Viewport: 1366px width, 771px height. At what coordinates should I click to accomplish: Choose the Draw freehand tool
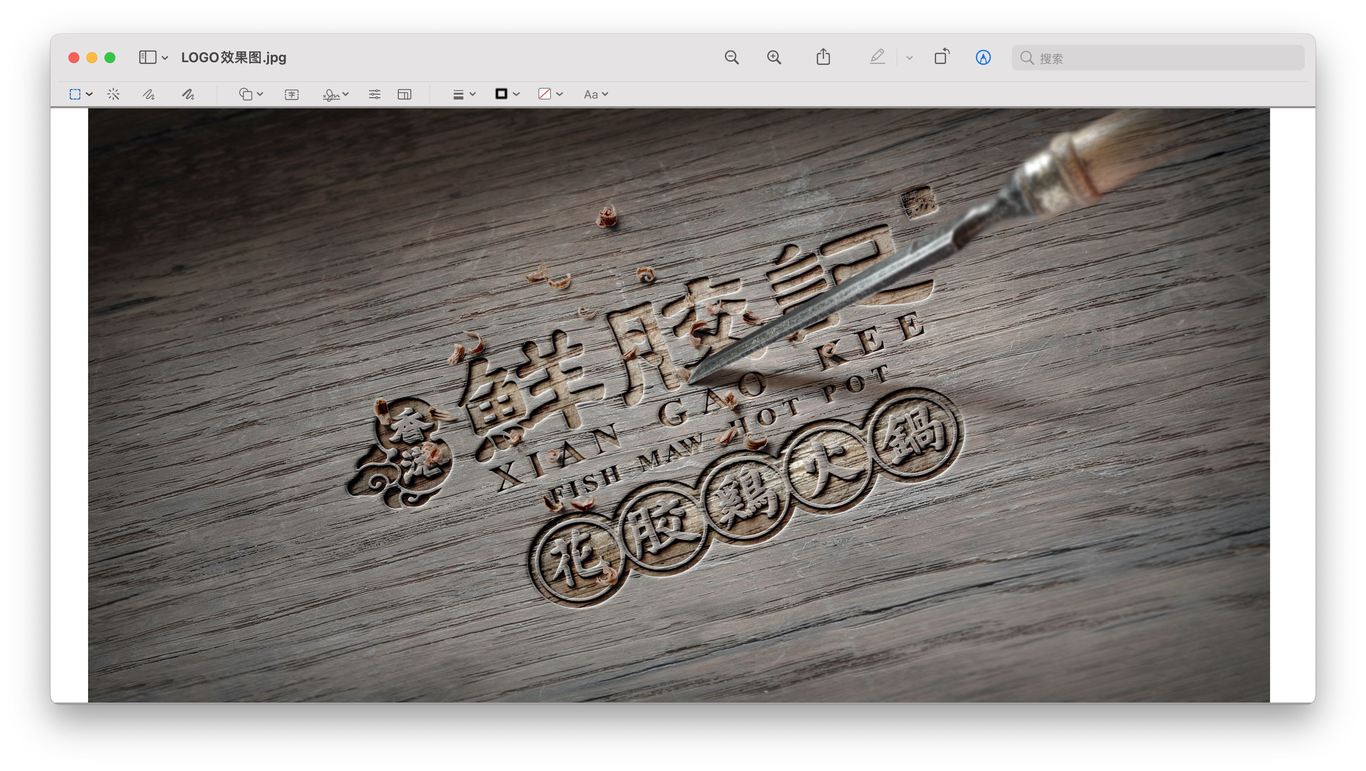click(x=188, y=94)
